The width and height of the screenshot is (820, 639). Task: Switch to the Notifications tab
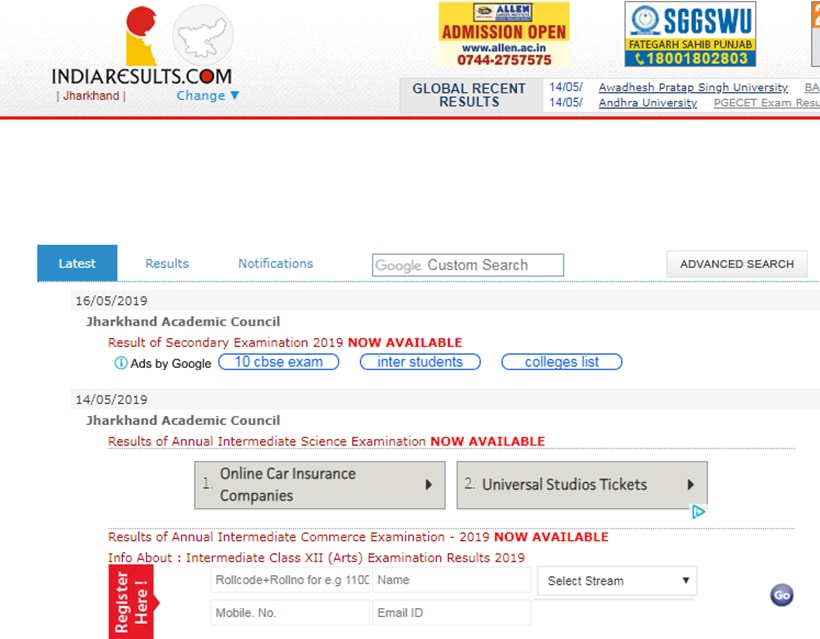(x=276, y=264)
